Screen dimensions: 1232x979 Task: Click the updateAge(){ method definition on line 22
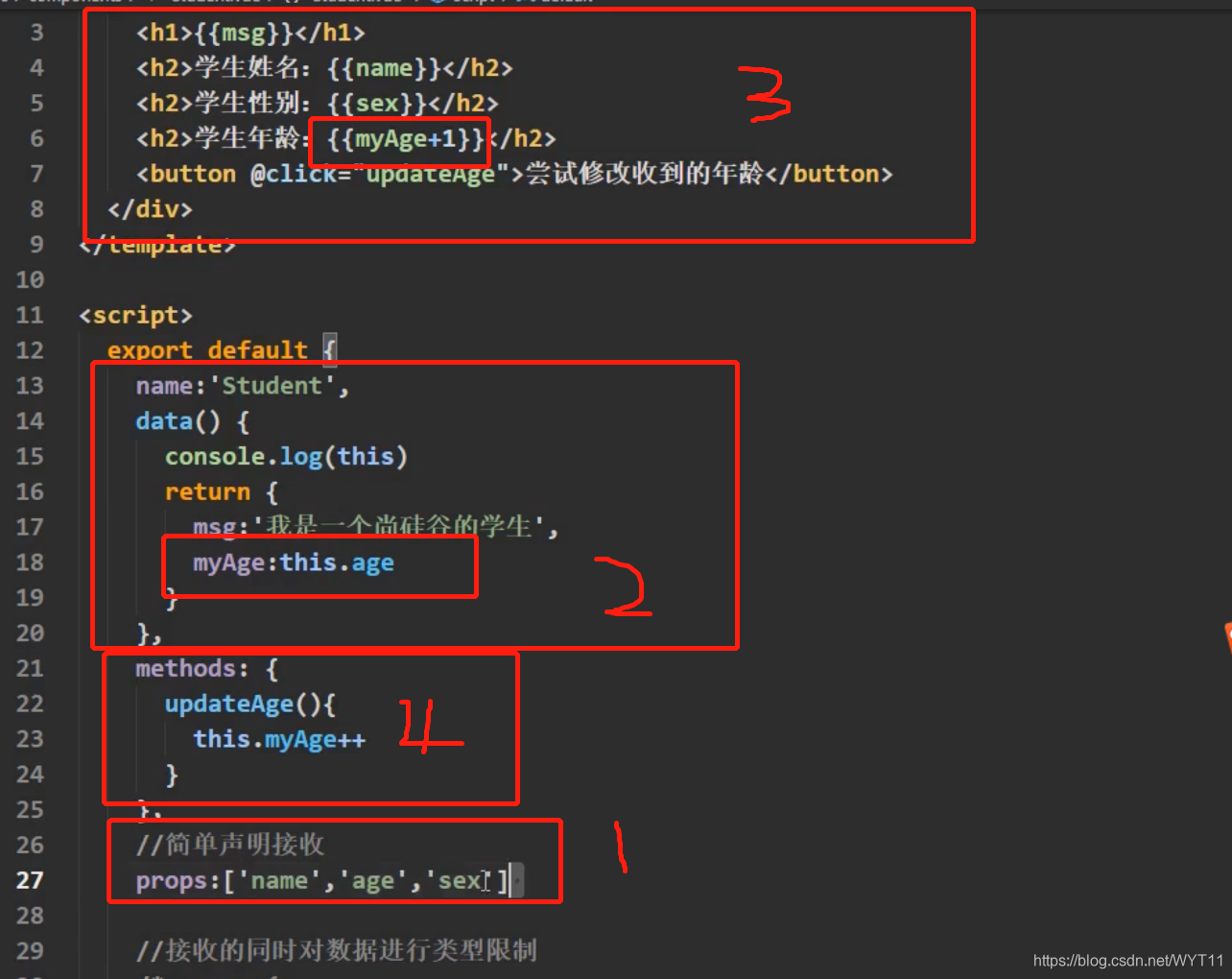coord(249,704)
